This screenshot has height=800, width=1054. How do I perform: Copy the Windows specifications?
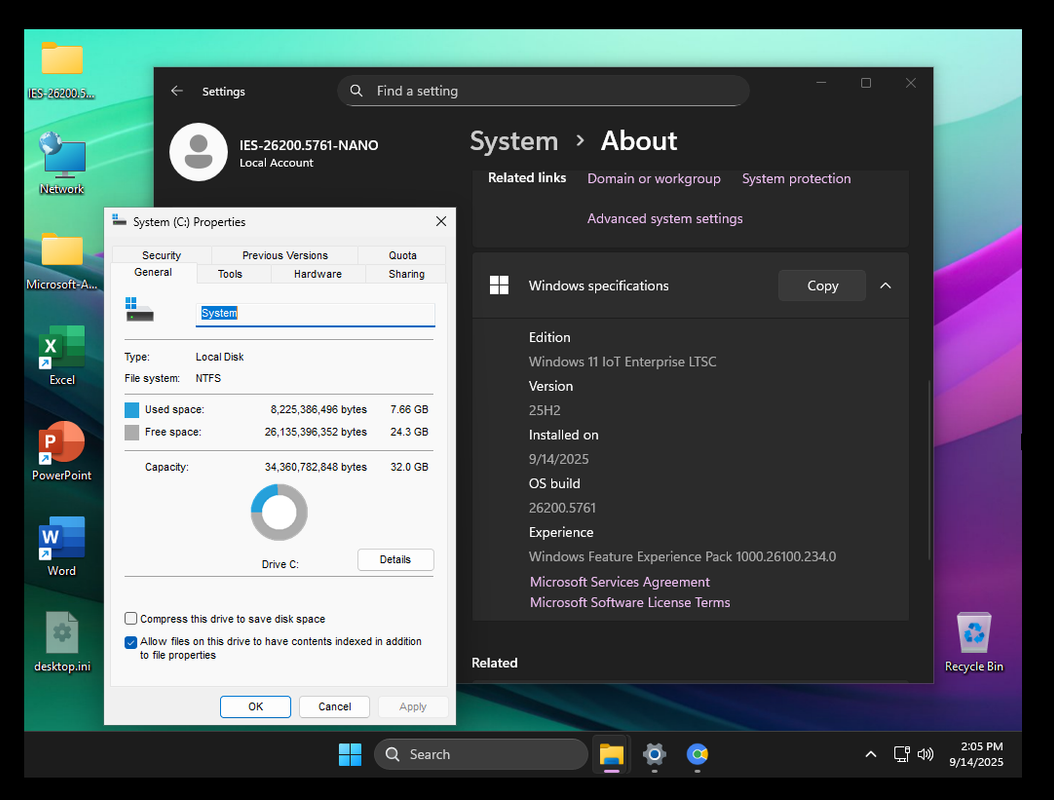tap(822, 286)
